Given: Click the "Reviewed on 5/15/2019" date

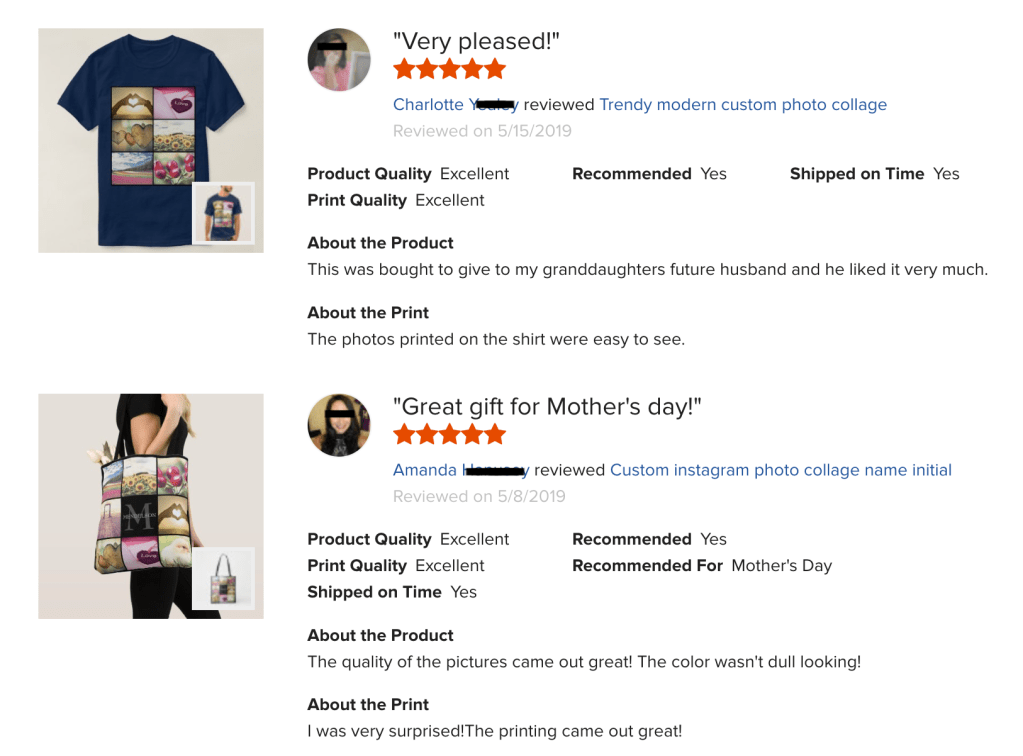Looking at the screenshot, I should 482,131.
